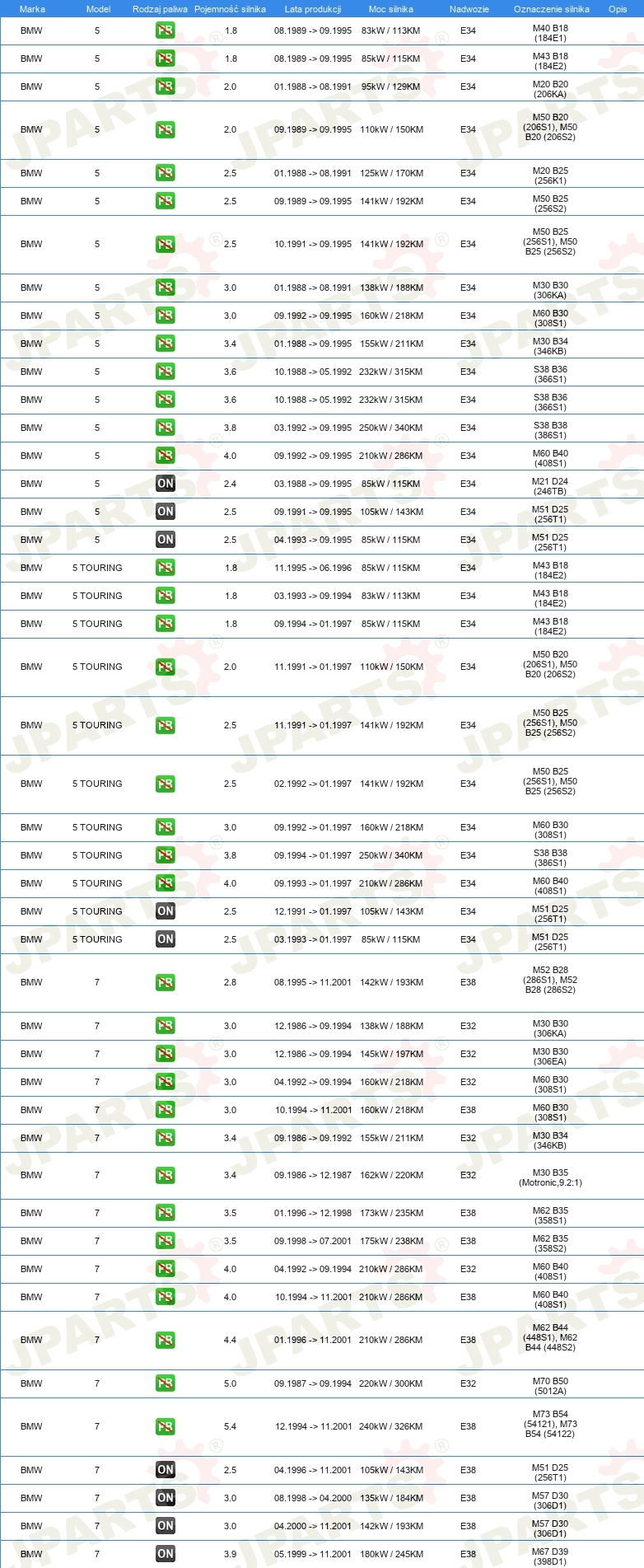Viewport: 644px width, 1568px height.
Task: Click the petrol icon in the M70 B50 (5012A) row
Action: coord(166,1383)
